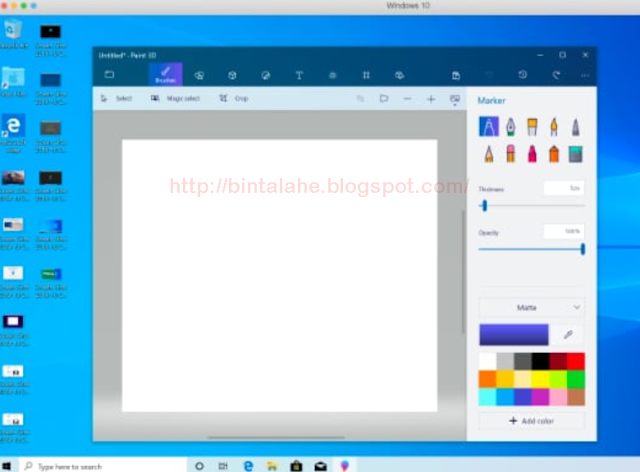Toggle the 3D view icon
The width and height of the screenshot is (640, 472).
384,99
